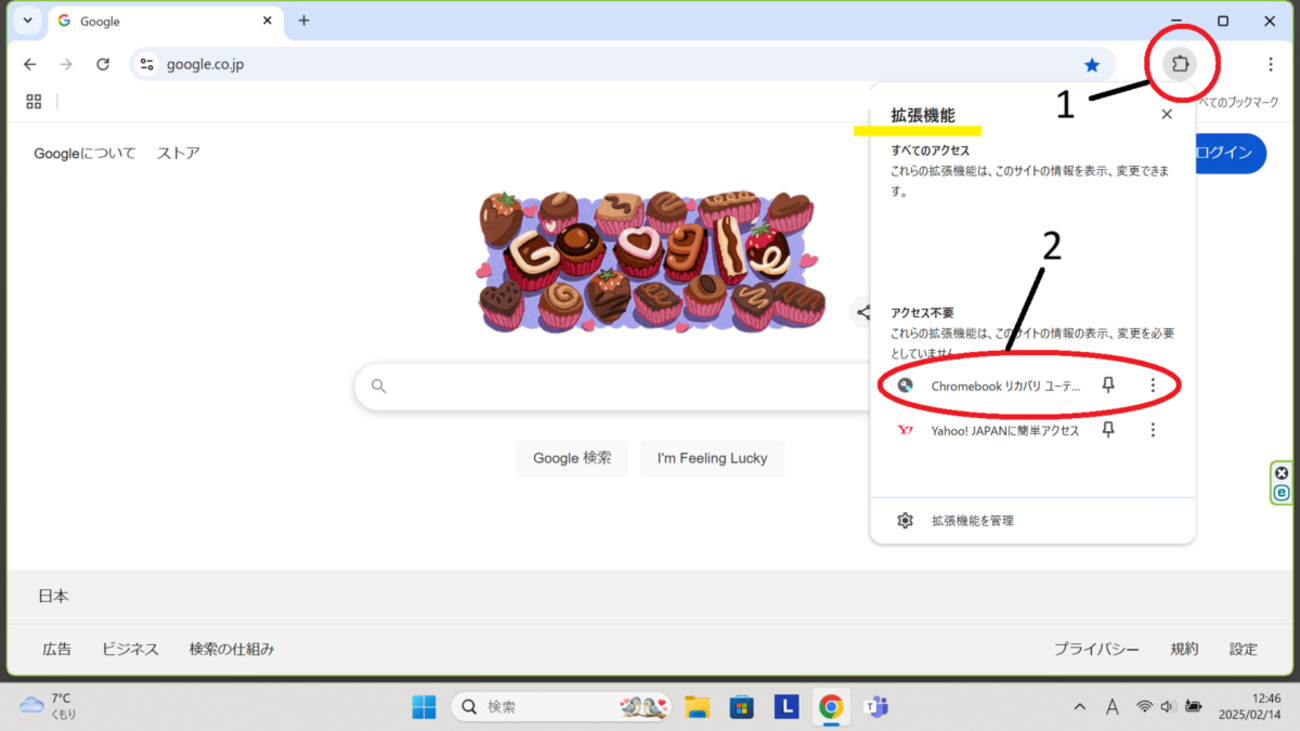The height and width of the screenshot is (731, 1300).
Task: Click the green e sidebar icon
Action: [x=1281, y=493]
